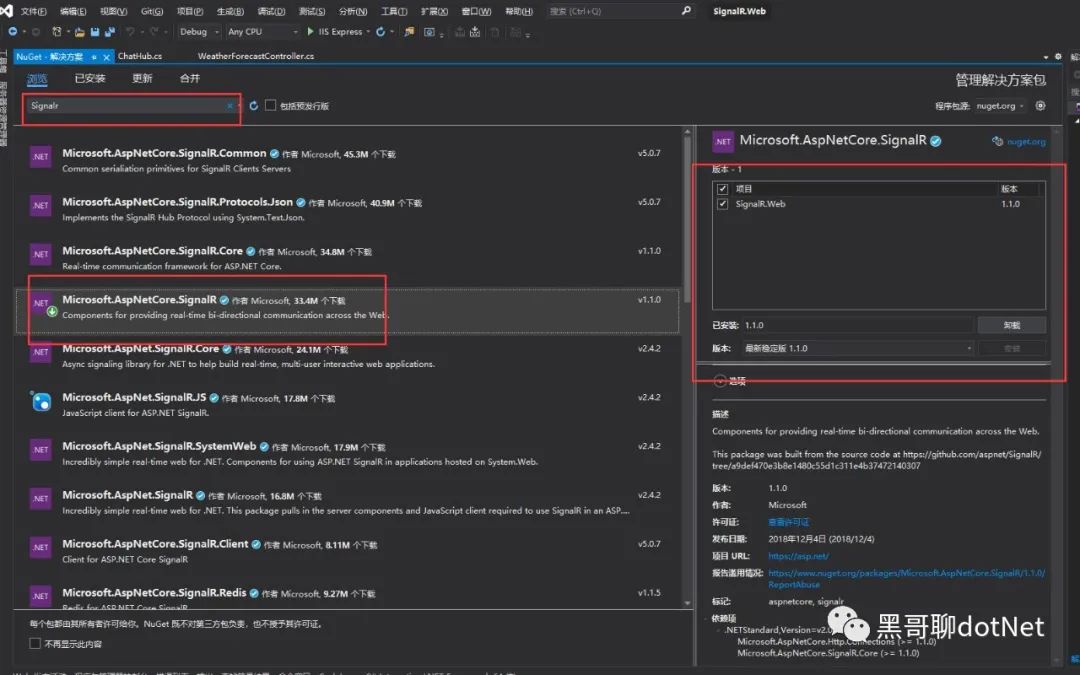Select the Microsoft.AspNet.SignalR.Core package row
This screenshot has width=1080, height=675.
347,355
